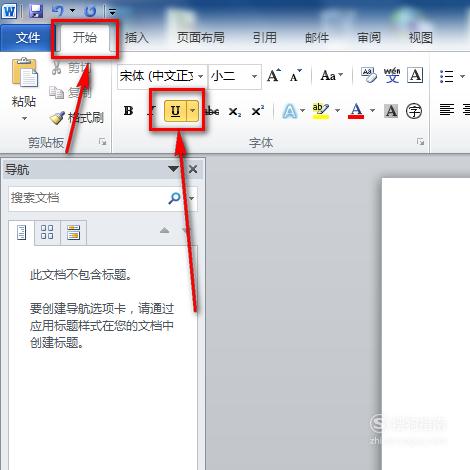Open the search options arrow beside magnifier
Image resolution: width=470 pixels, height=470 pixels.
191,198
